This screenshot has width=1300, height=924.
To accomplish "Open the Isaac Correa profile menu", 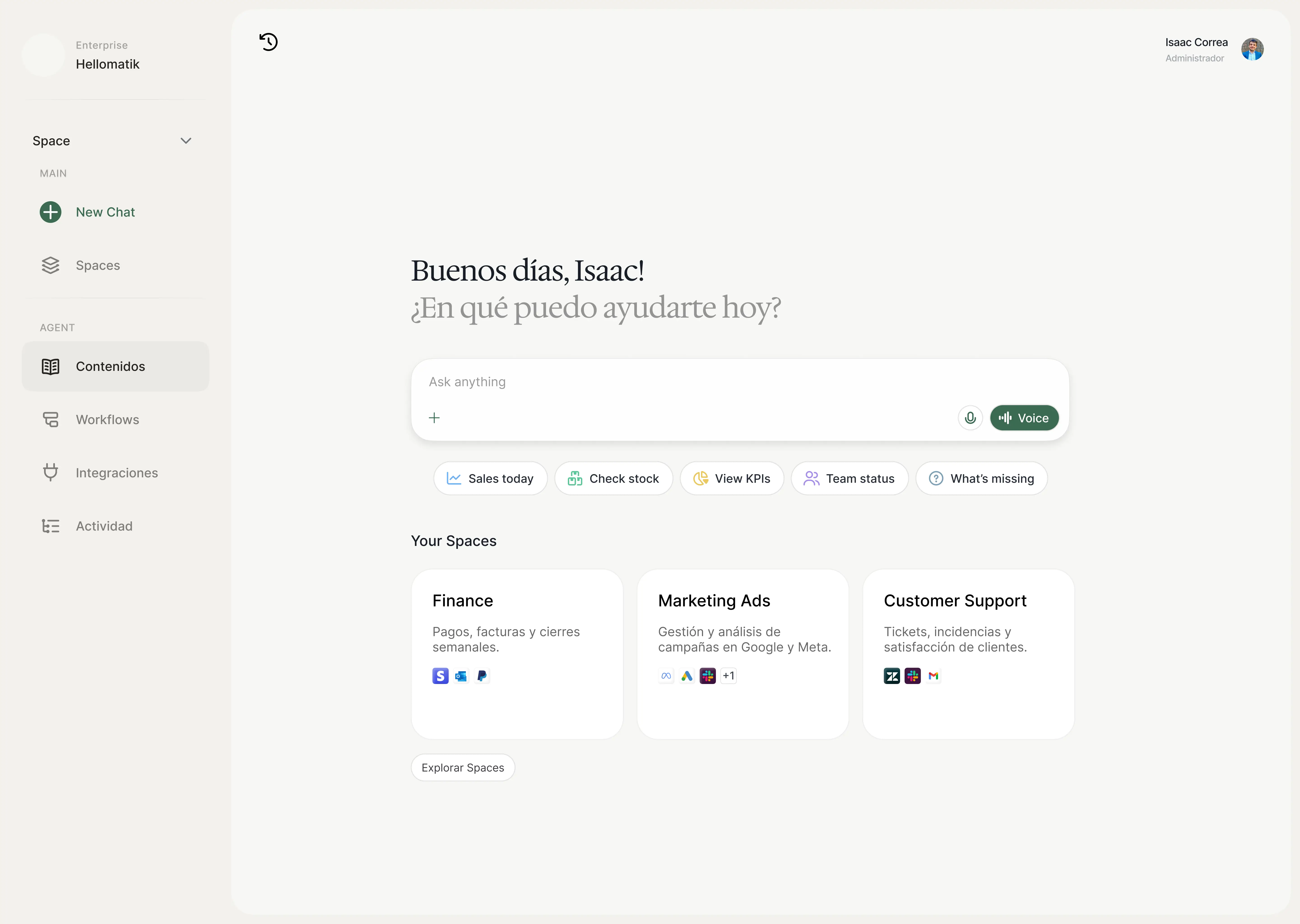I will [x=1253, y=49].
